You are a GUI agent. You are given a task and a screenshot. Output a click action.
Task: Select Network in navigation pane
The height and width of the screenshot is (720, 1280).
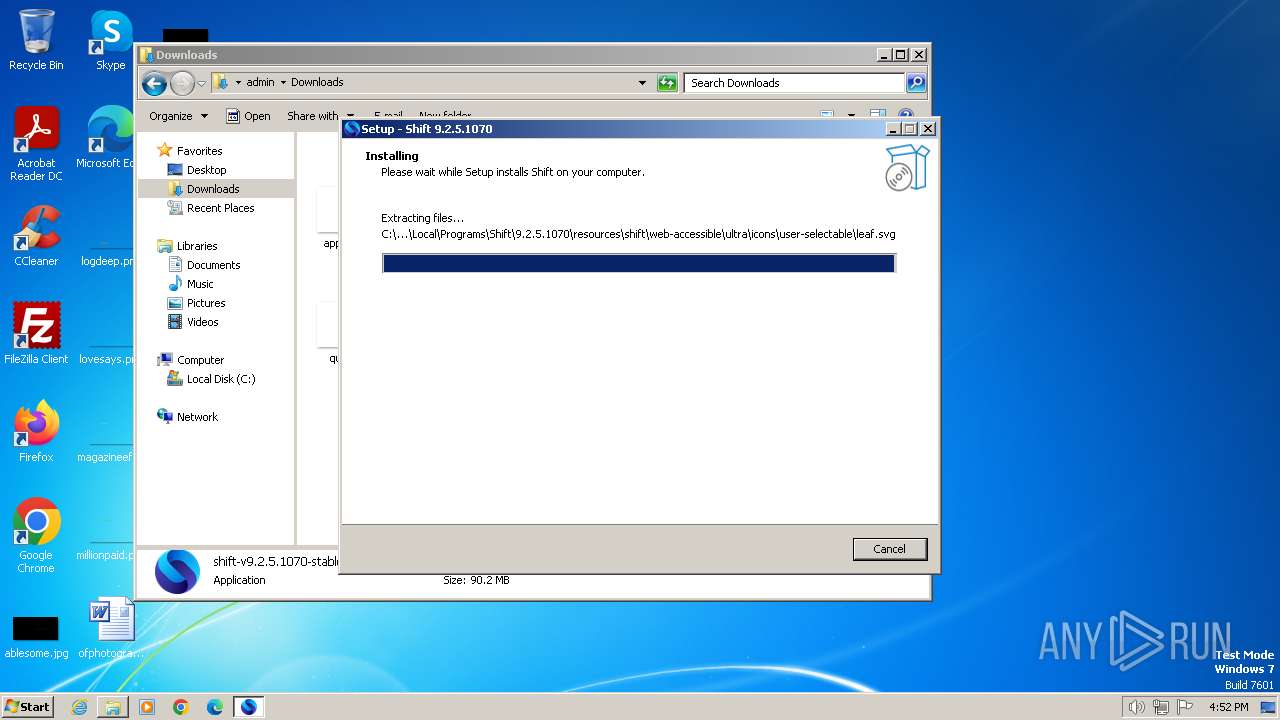pos(197,417)
